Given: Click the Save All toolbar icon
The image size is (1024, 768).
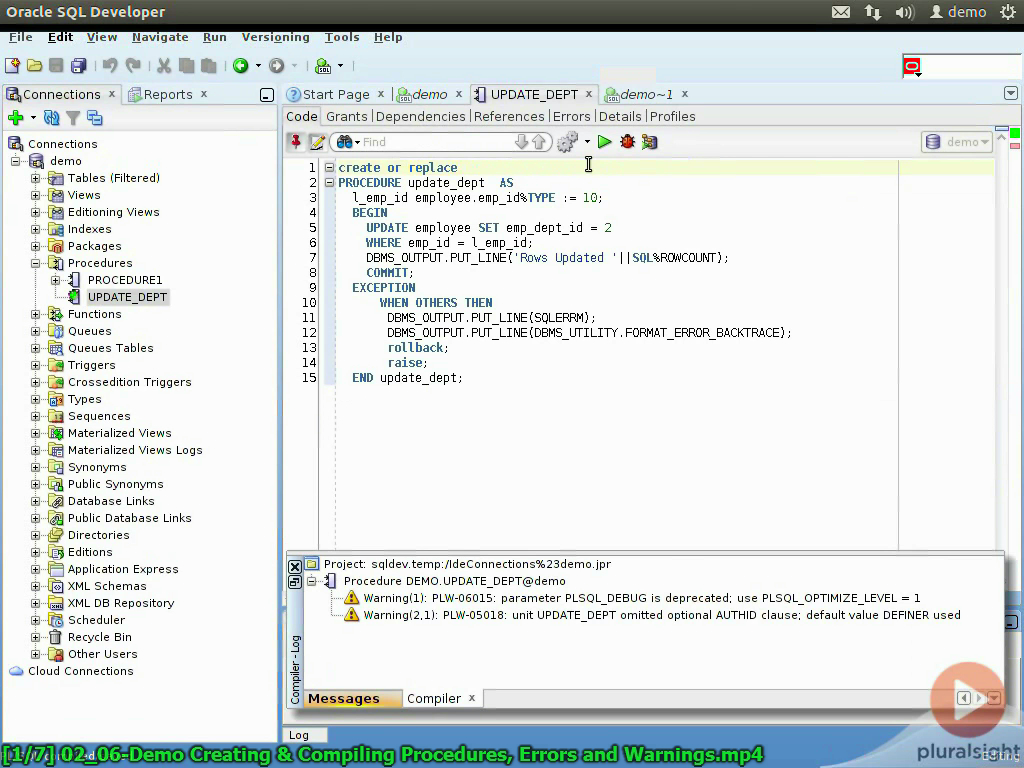Looking at the screenshot, I should (78, 65).
